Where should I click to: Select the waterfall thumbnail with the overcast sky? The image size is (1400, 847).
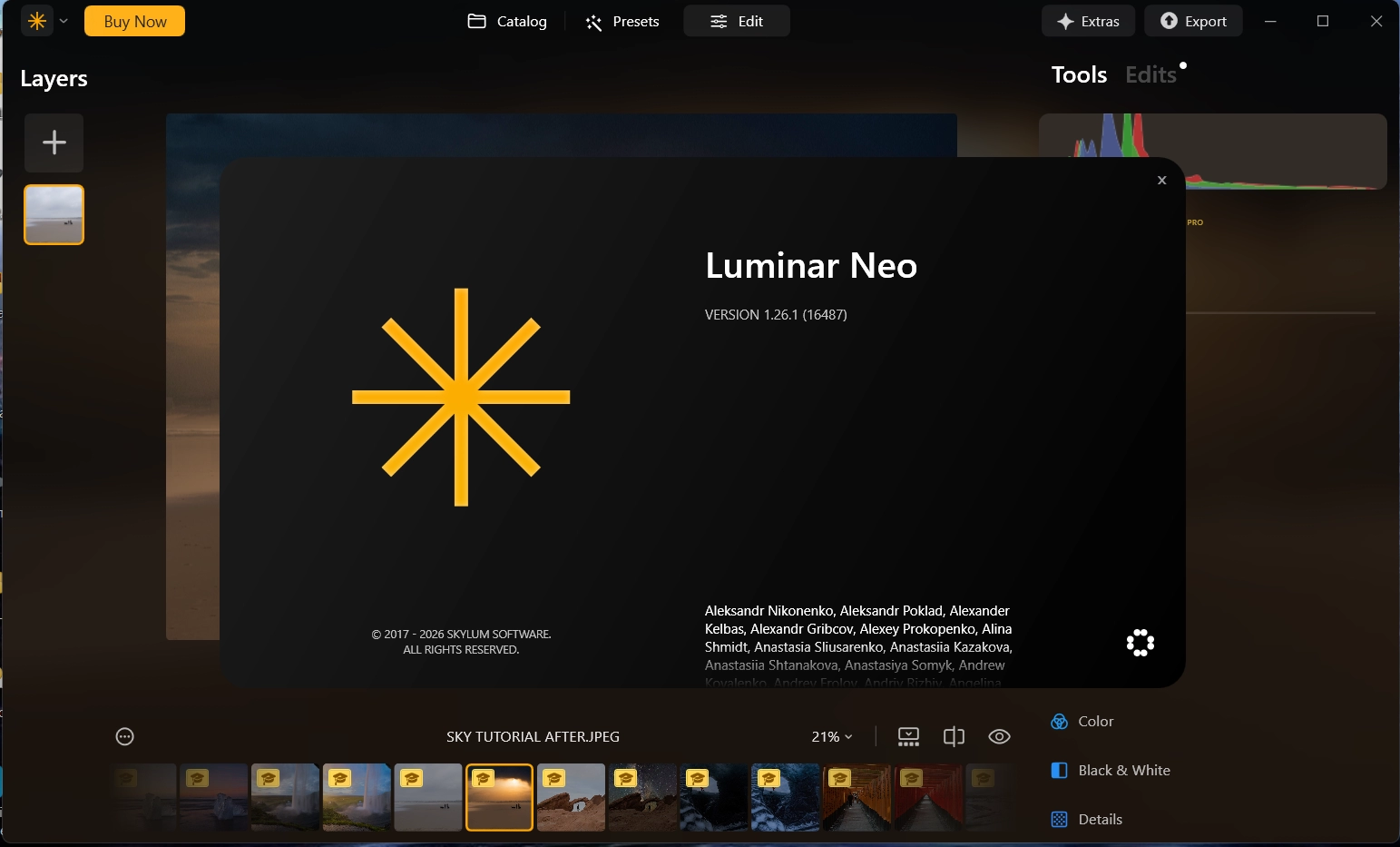(x=285, y=797)
